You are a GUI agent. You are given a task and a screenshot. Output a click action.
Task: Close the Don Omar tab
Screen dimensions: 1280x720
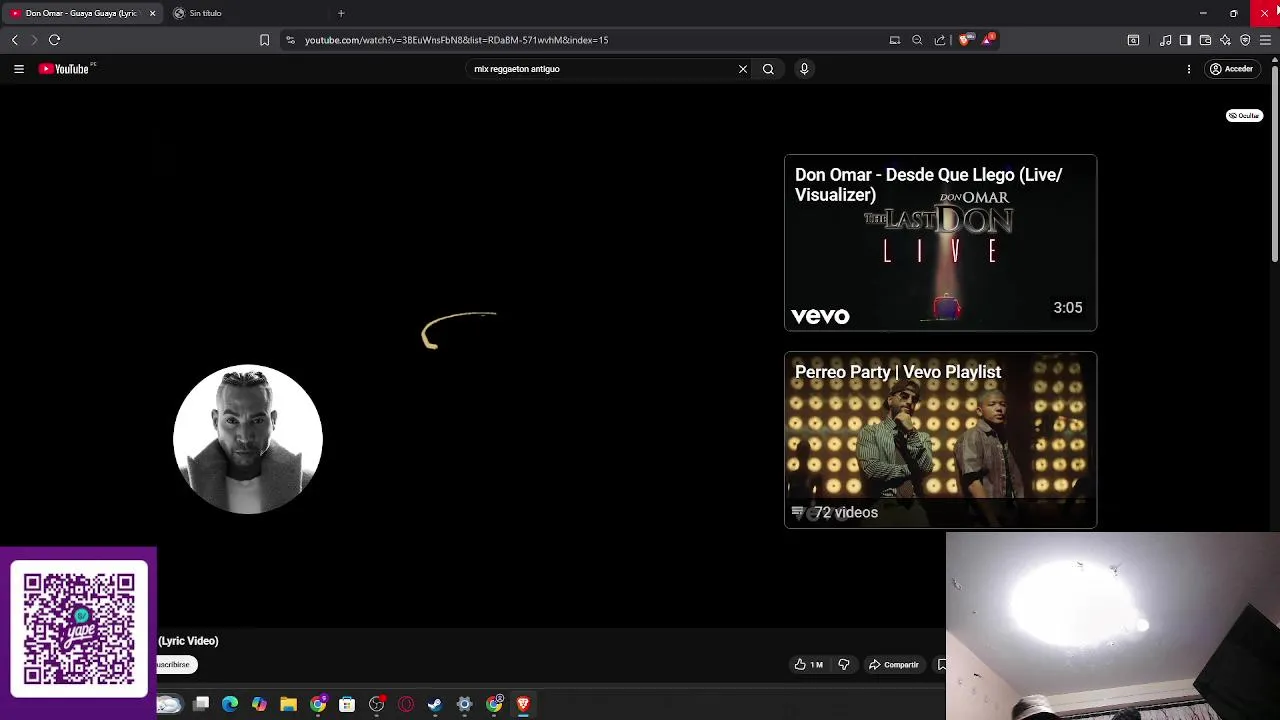152,13
